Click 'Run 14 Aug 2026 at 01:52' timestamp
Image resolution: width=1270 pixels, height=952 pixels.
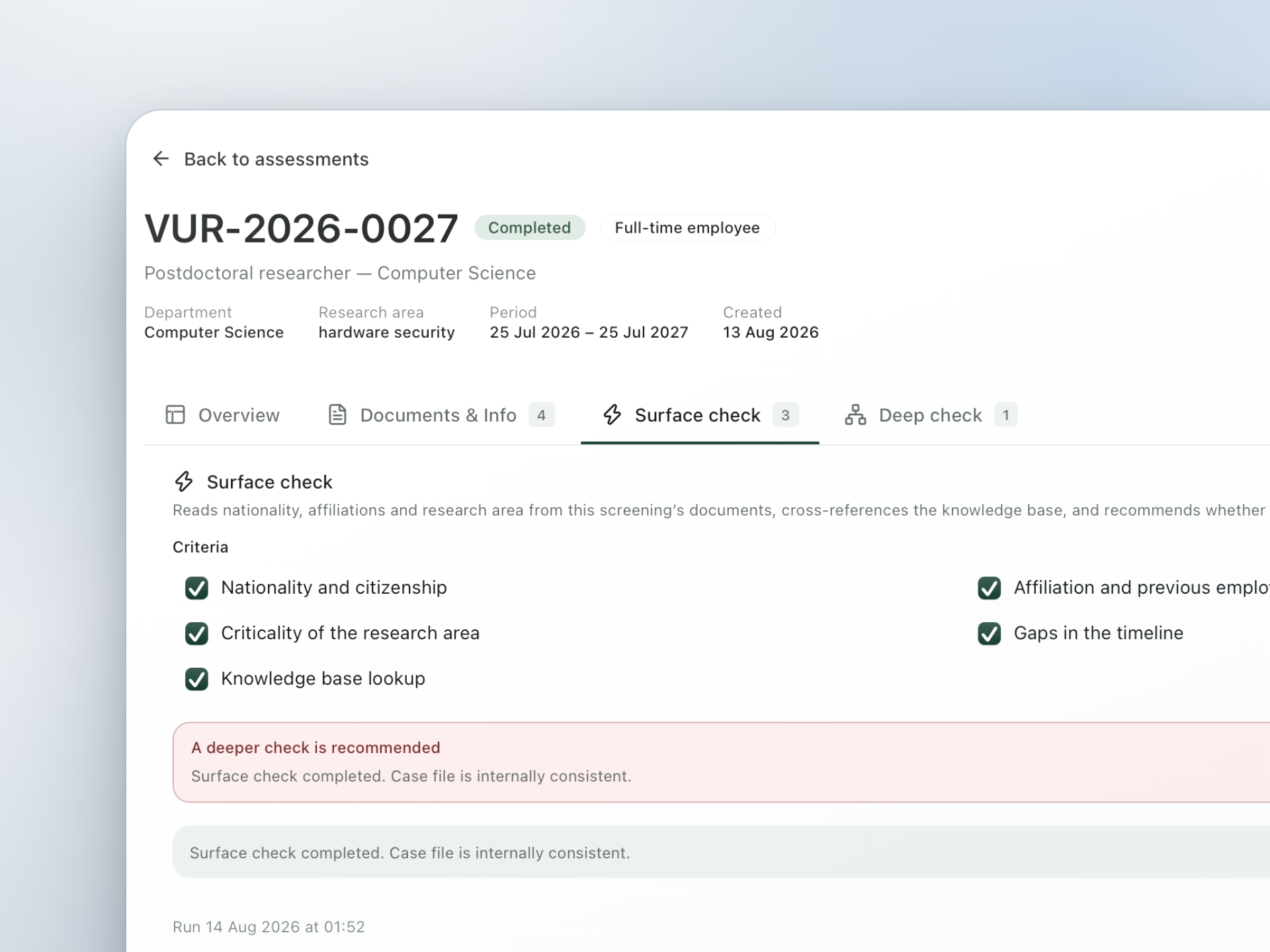tap(269, 927)
